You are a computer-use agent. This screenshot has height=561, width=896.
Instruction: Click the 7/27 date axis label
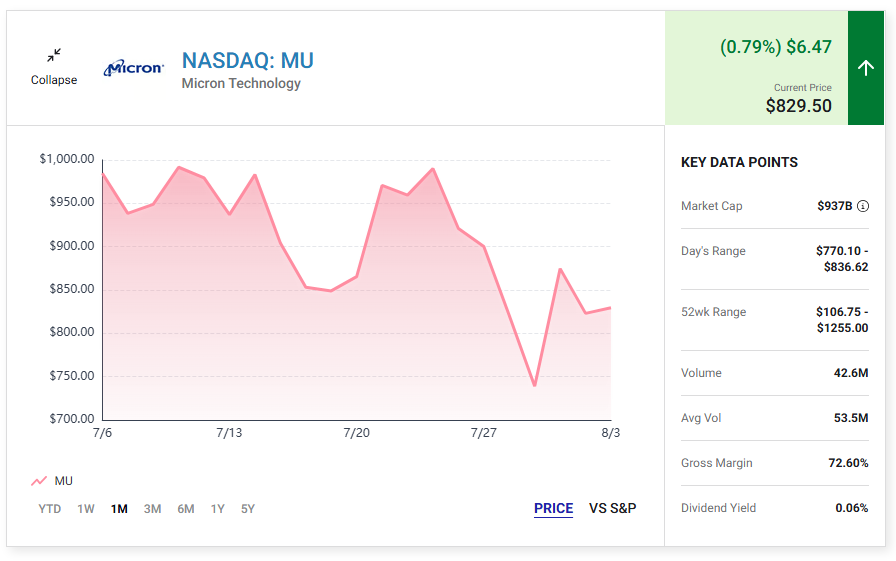(483, 433)
